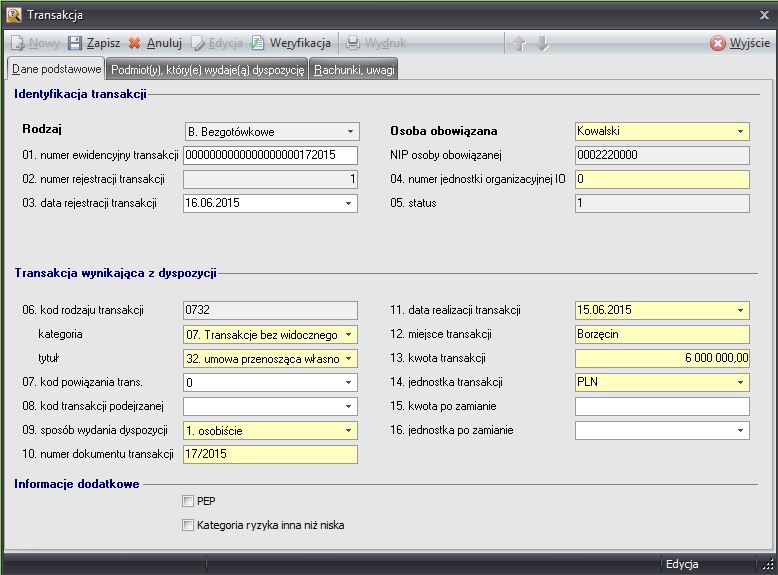Open the jednostka transakcji PLN dropdown

point(741,382)
